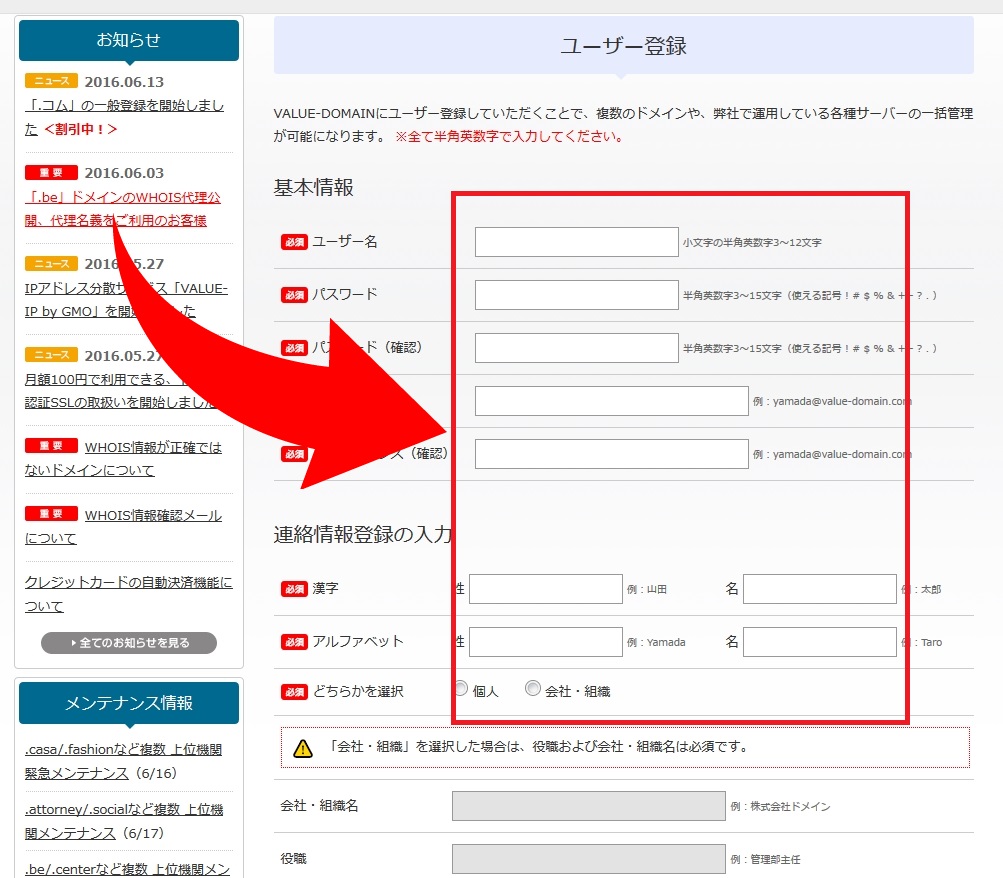Click the アルファベット 姓 input field

546,642
